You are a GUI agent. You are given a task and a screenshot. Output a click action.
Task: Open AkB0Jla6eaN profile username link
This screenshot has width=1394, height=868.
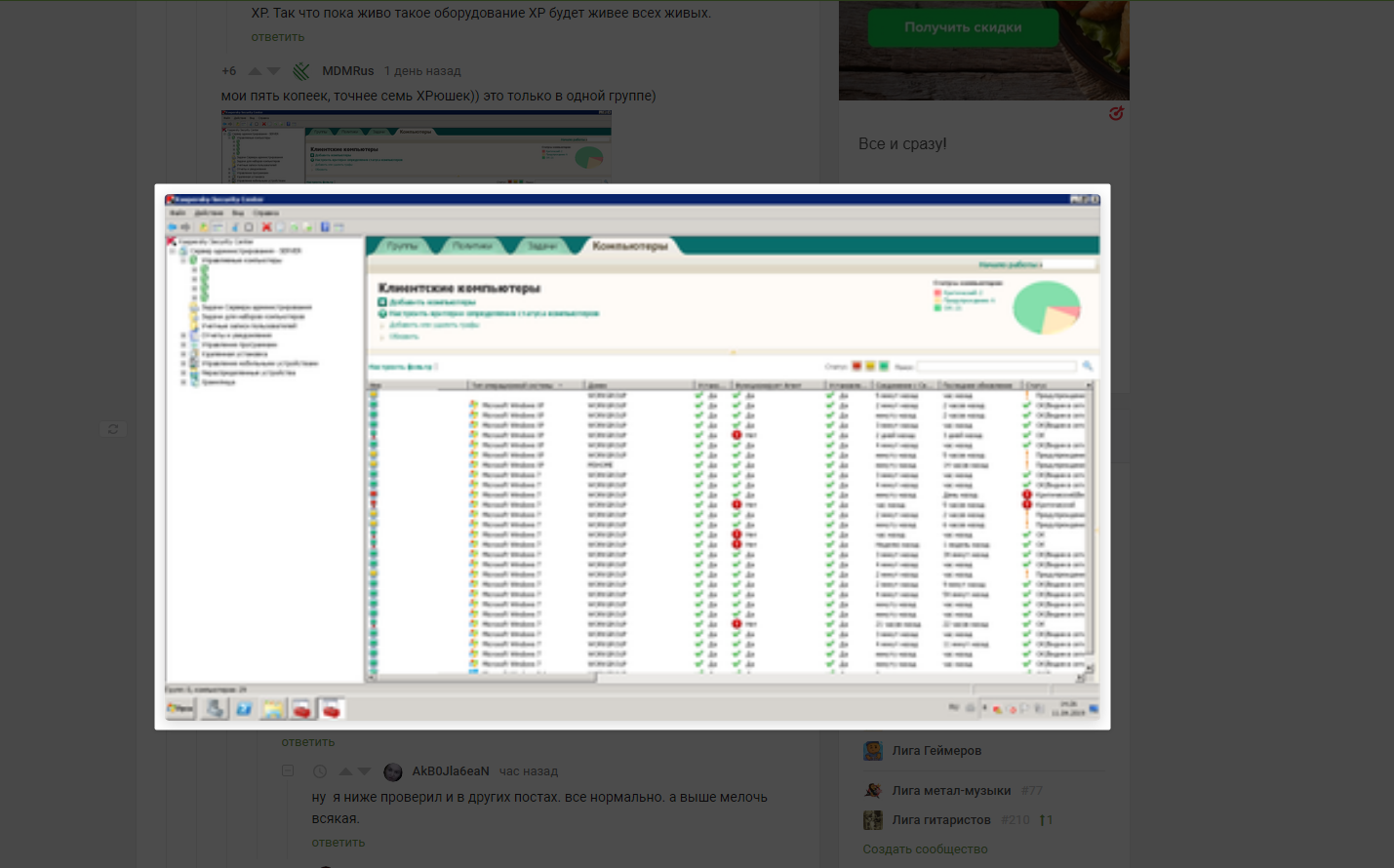[451, 771]
